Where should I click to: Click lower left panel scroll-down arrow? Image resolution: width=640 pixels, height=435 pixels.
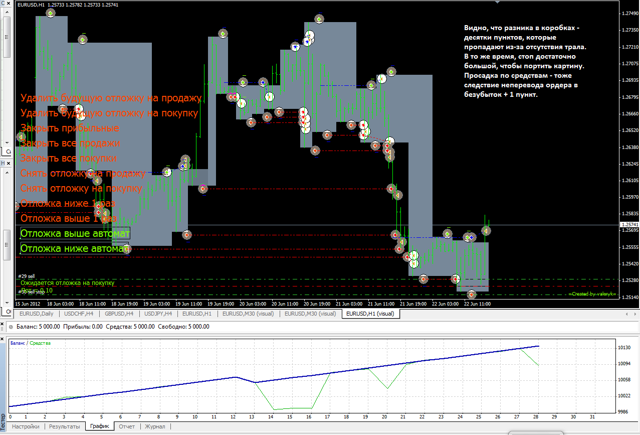[x=7, y=302]
